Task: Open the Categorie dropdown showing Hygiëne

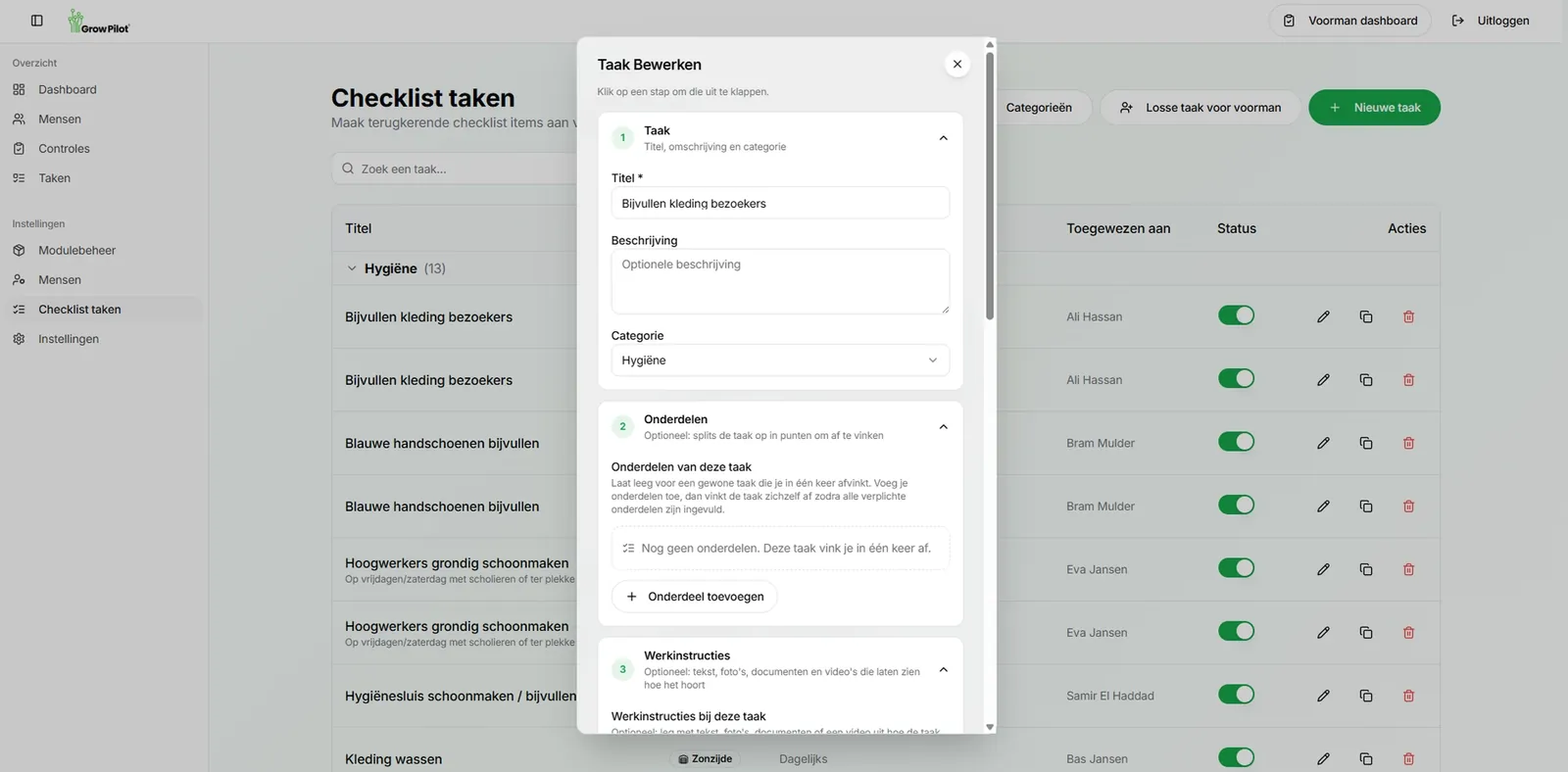Action: click(x=780, y=361)
